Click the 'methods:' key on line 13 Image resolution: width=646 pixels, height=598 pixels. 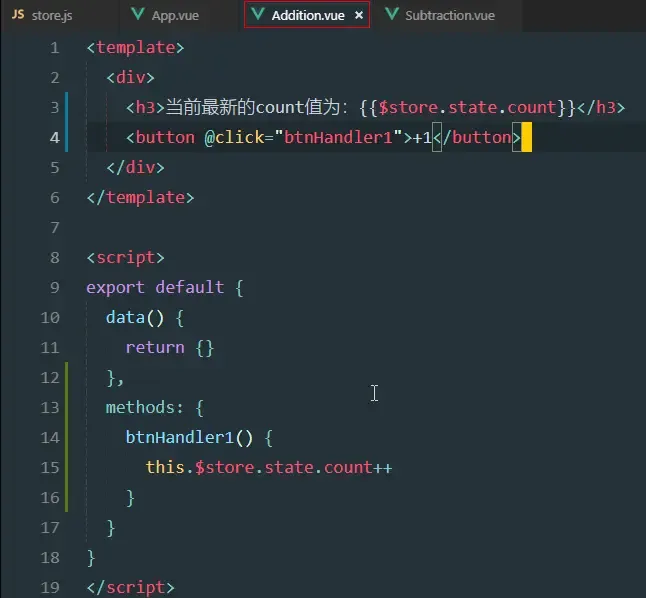[145, 407]
